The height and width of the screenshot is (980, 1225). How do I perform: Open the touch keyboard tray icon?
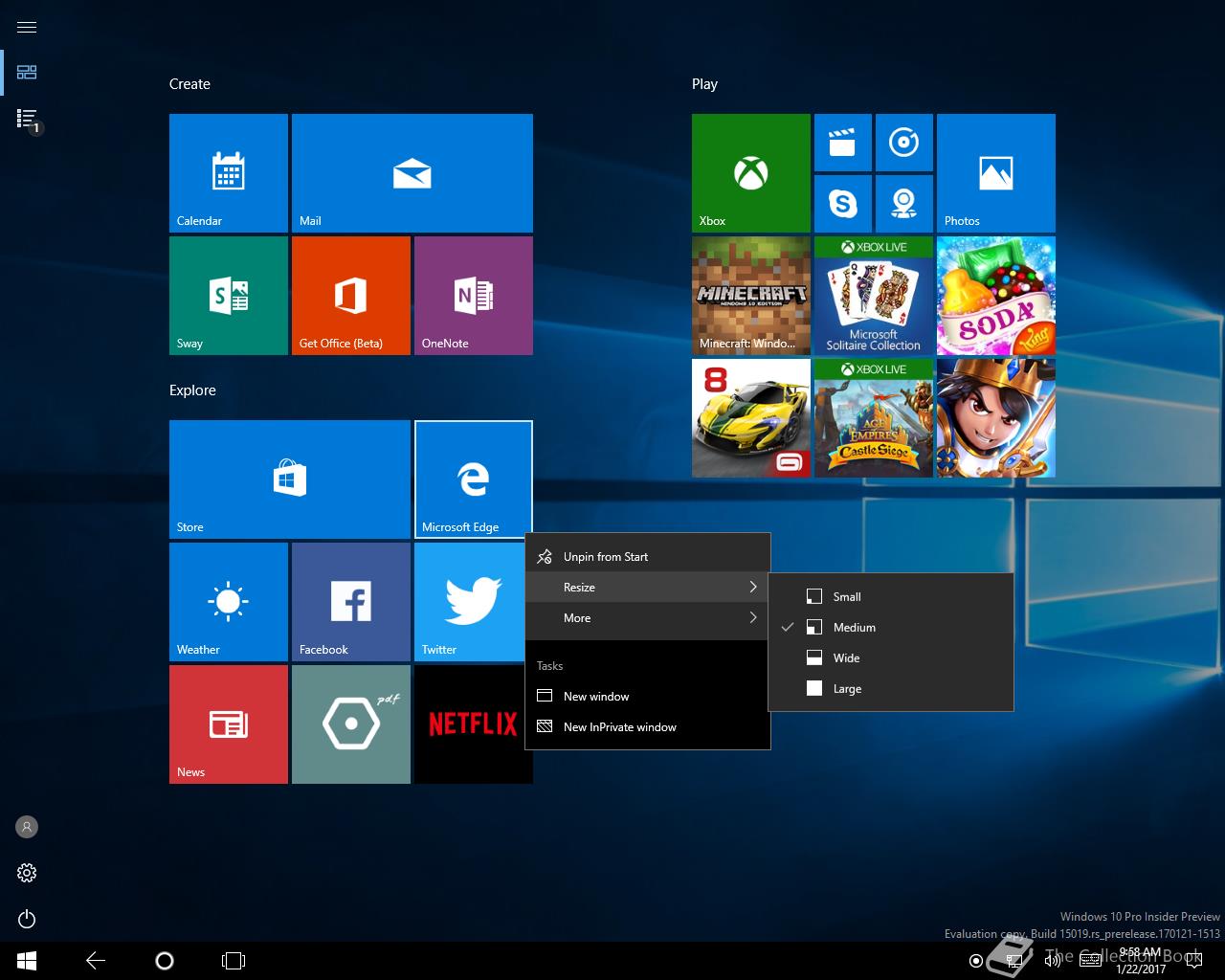(x=1090, y=961)
